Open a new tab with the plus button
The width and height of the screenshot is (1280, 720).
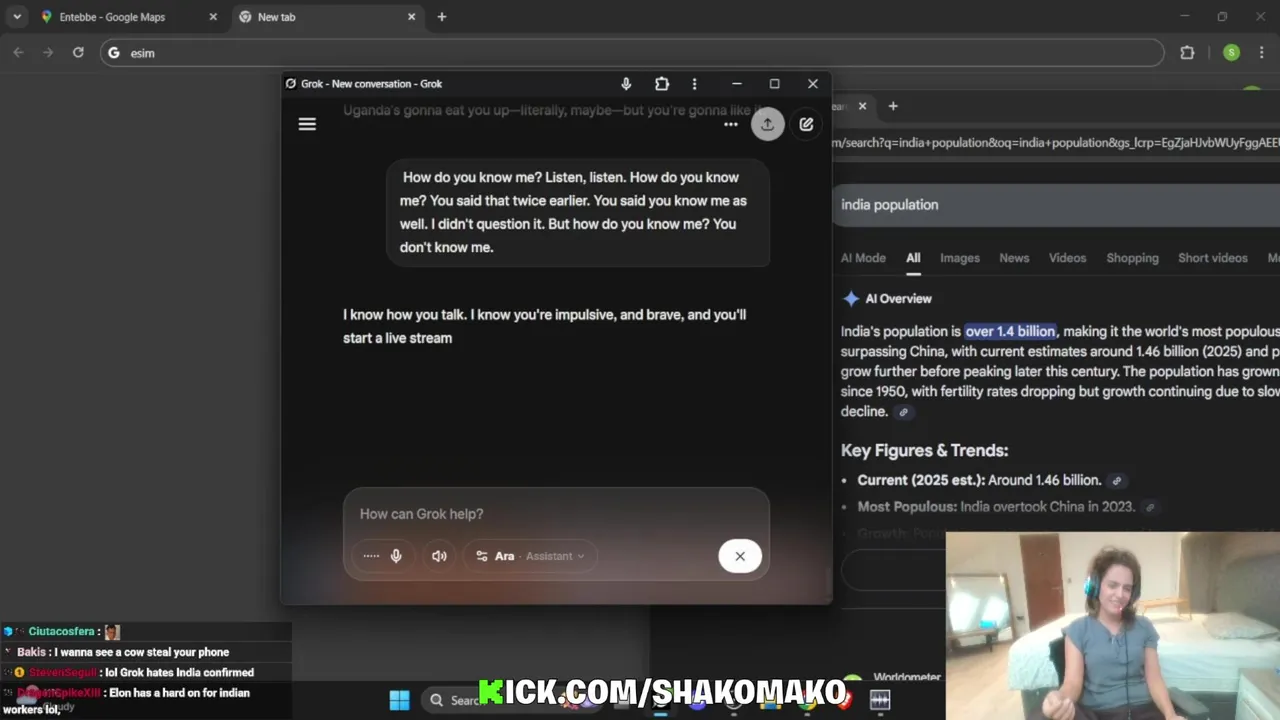click(442, 17)
